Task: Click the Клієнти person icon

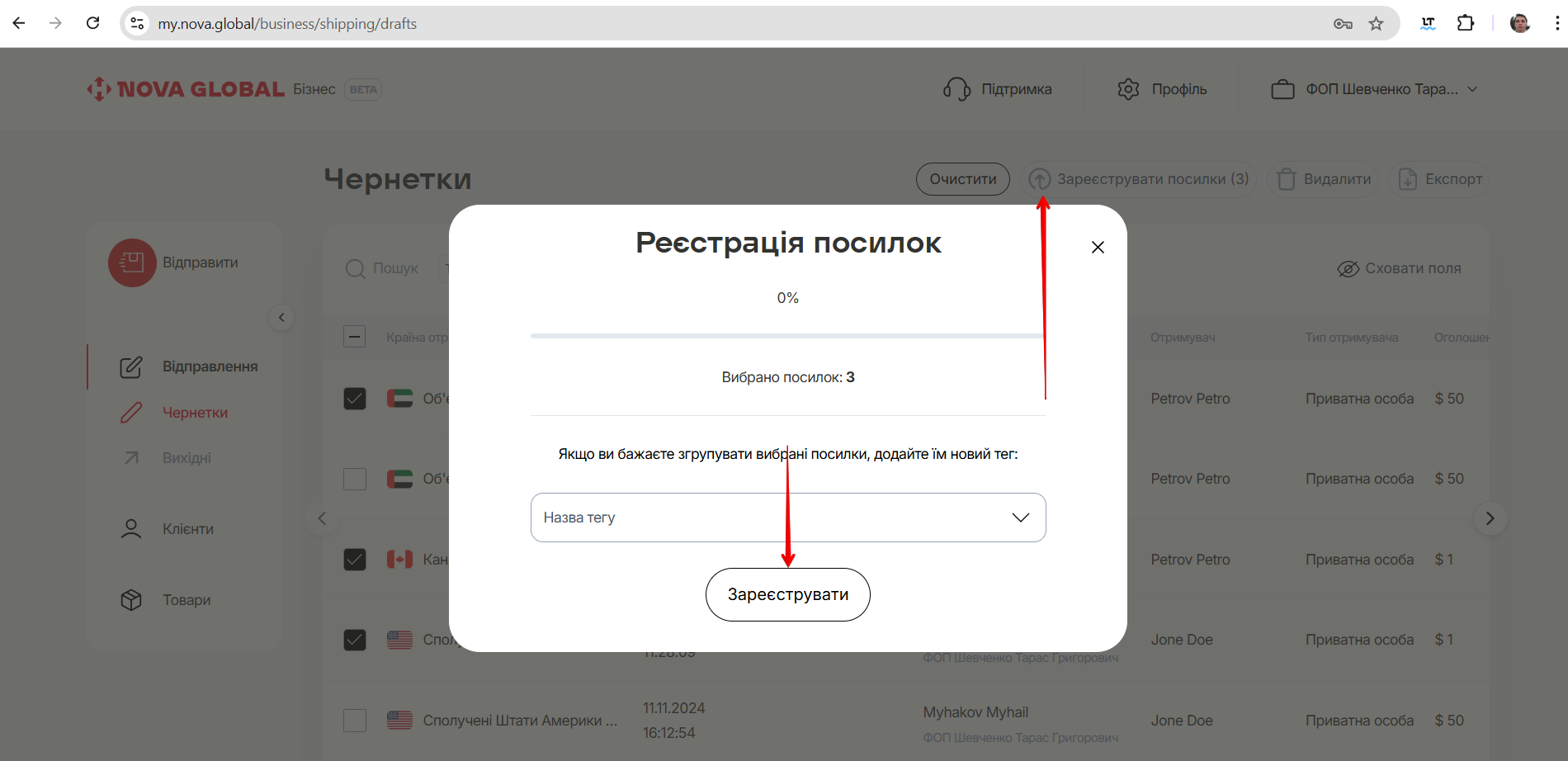Action: 131,529
